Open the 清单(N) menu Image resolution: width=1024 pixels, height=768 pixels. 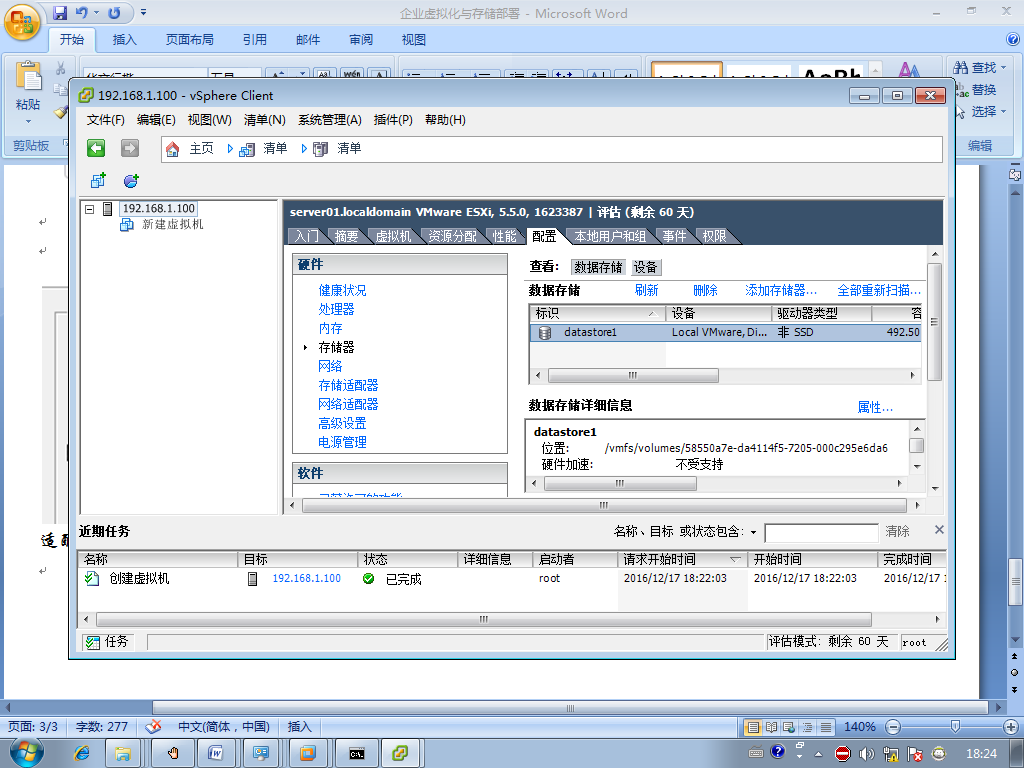click(264, 120)
